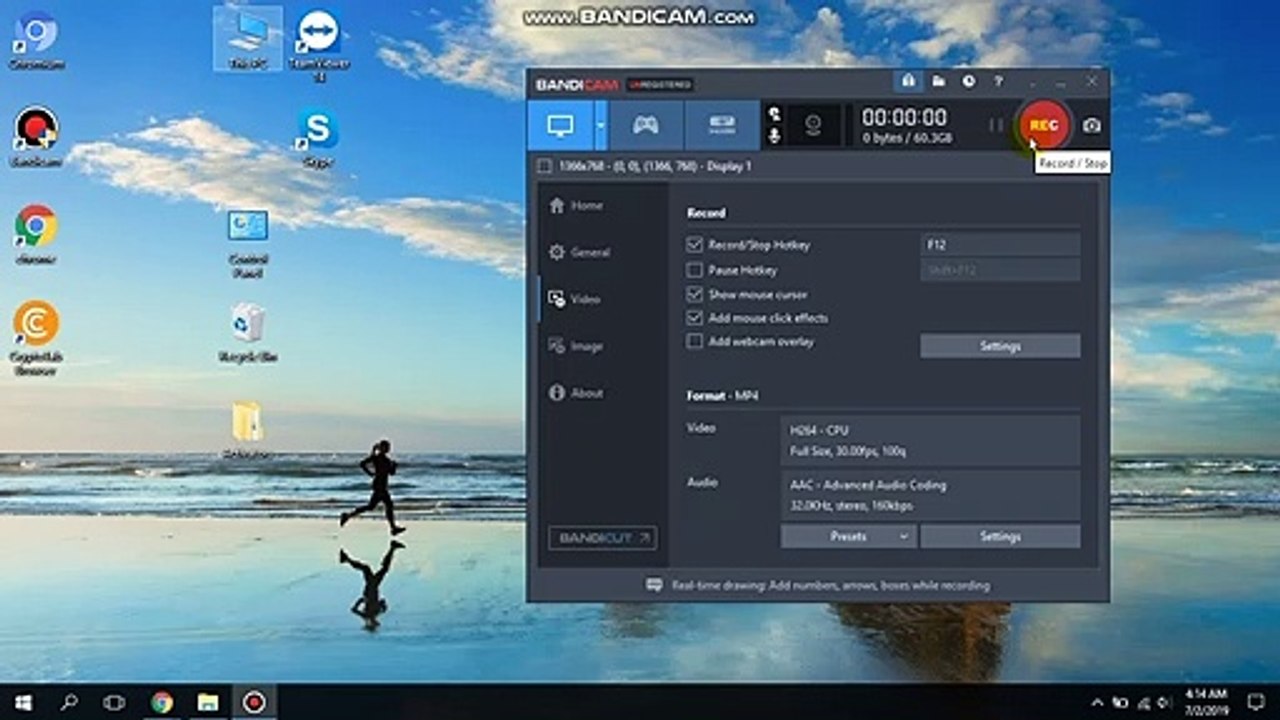Open Chrome from the taskbar
This screenshot has height=720, width=1280.
[161, 702]
